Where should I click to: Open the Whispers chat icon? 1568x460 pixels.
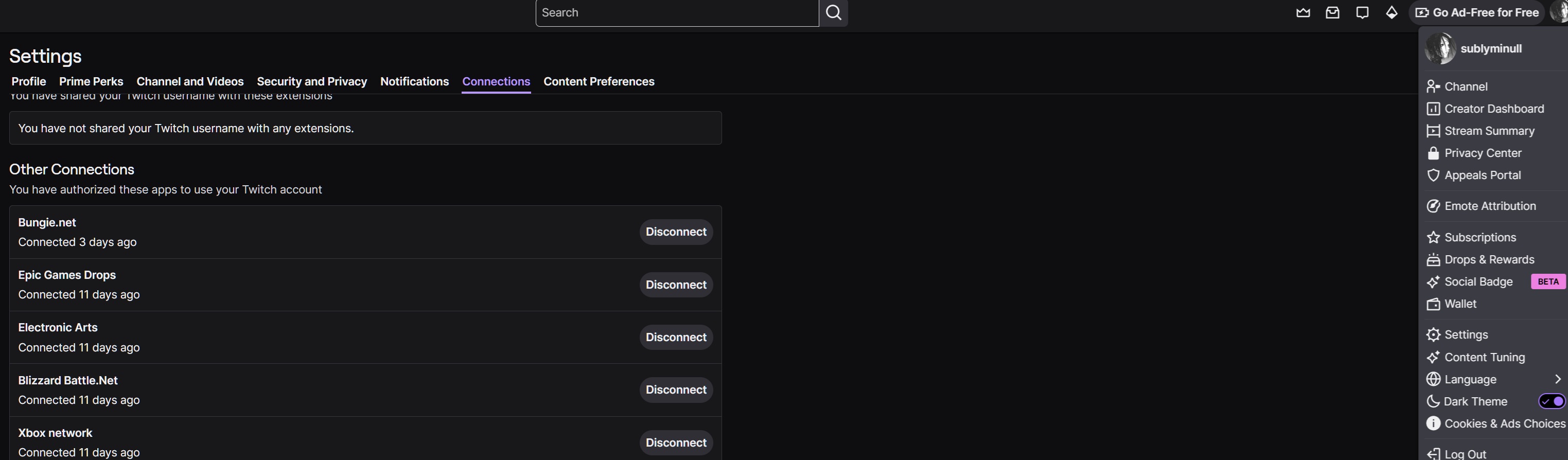point(1362,13)
